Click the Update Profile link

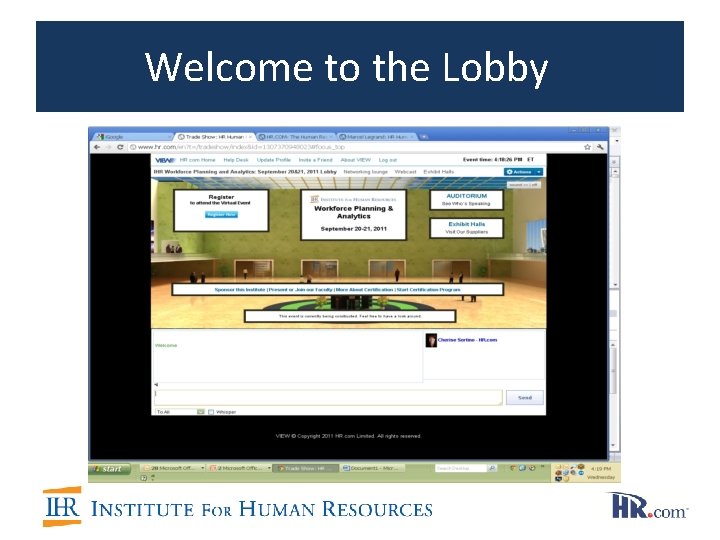click(274, 160)
